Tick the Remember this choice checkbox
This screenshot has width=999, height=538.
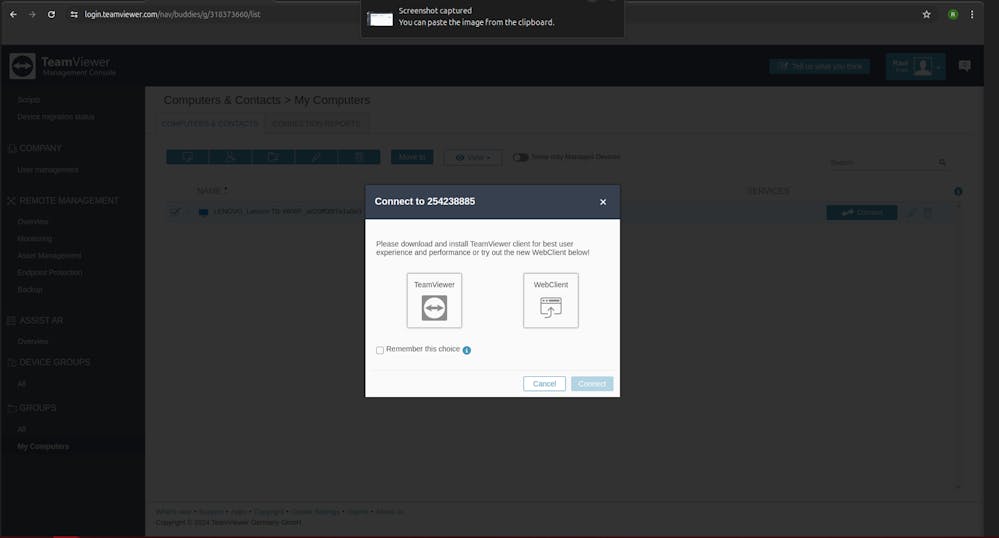380,350
